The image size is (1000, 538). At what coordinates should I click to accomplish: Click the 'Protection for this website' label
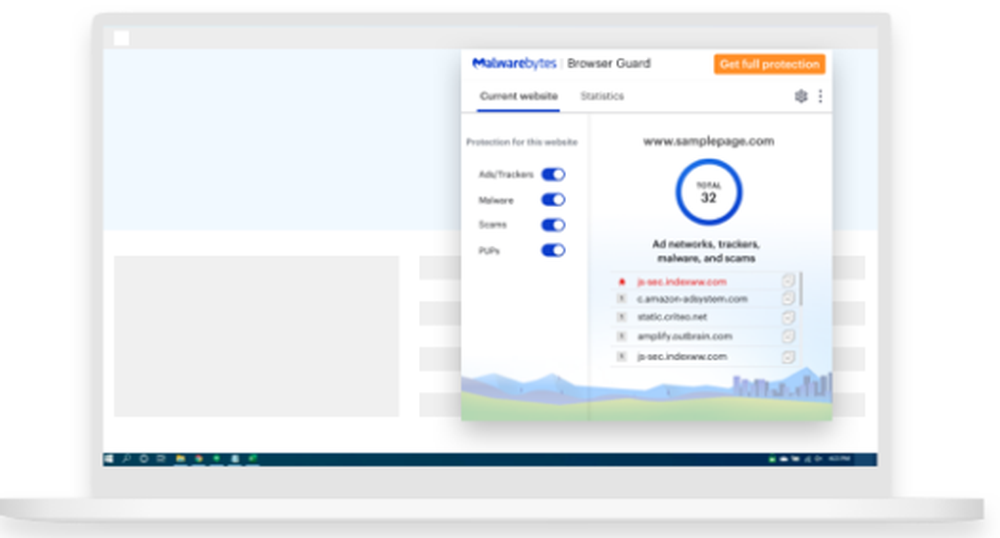[x=522, y=142]
